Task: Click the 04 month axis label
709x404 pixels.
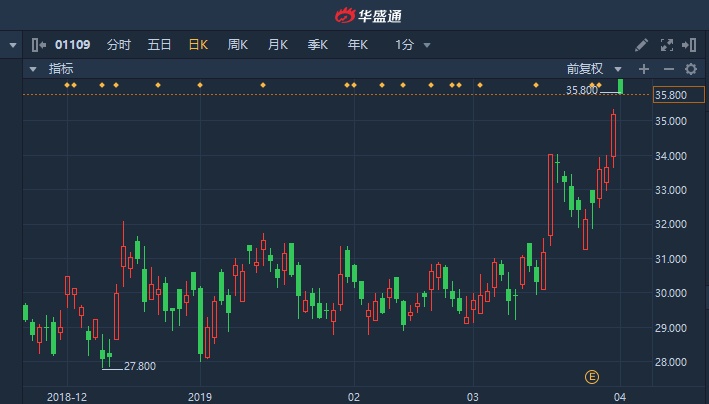Action: point(620,397)
